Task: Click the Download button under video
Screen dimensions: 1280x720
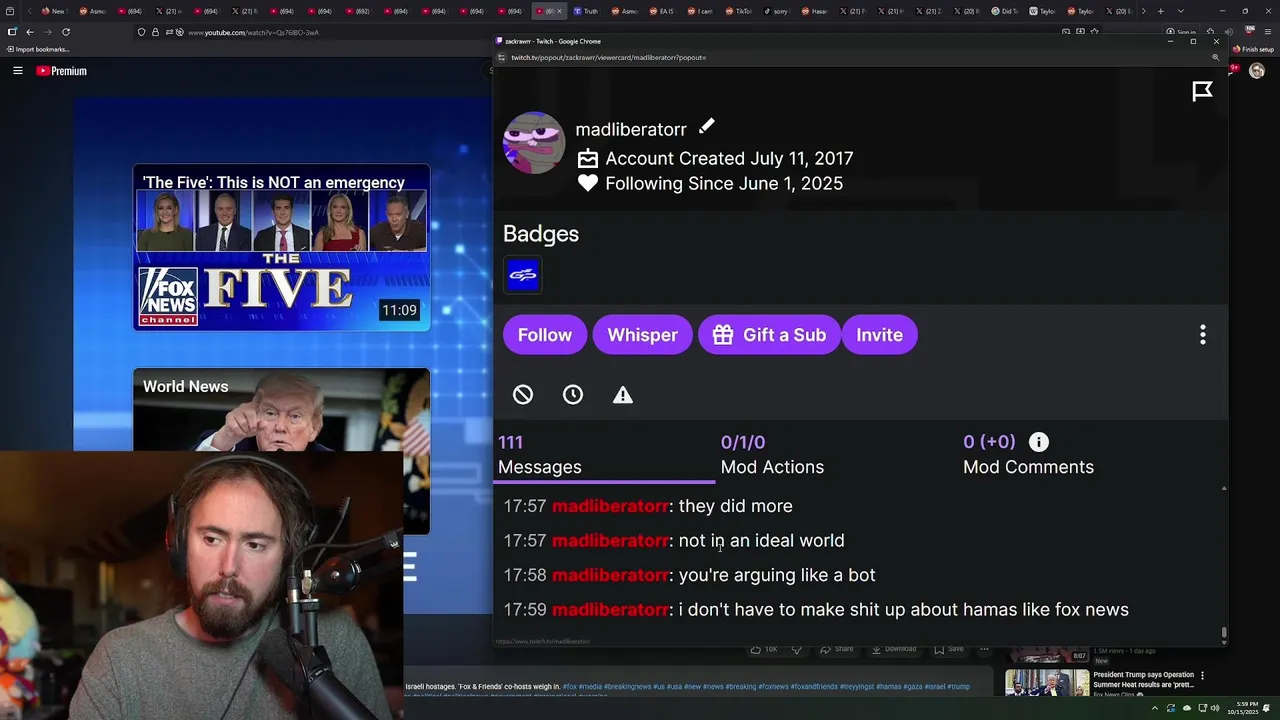Action: 893,649
